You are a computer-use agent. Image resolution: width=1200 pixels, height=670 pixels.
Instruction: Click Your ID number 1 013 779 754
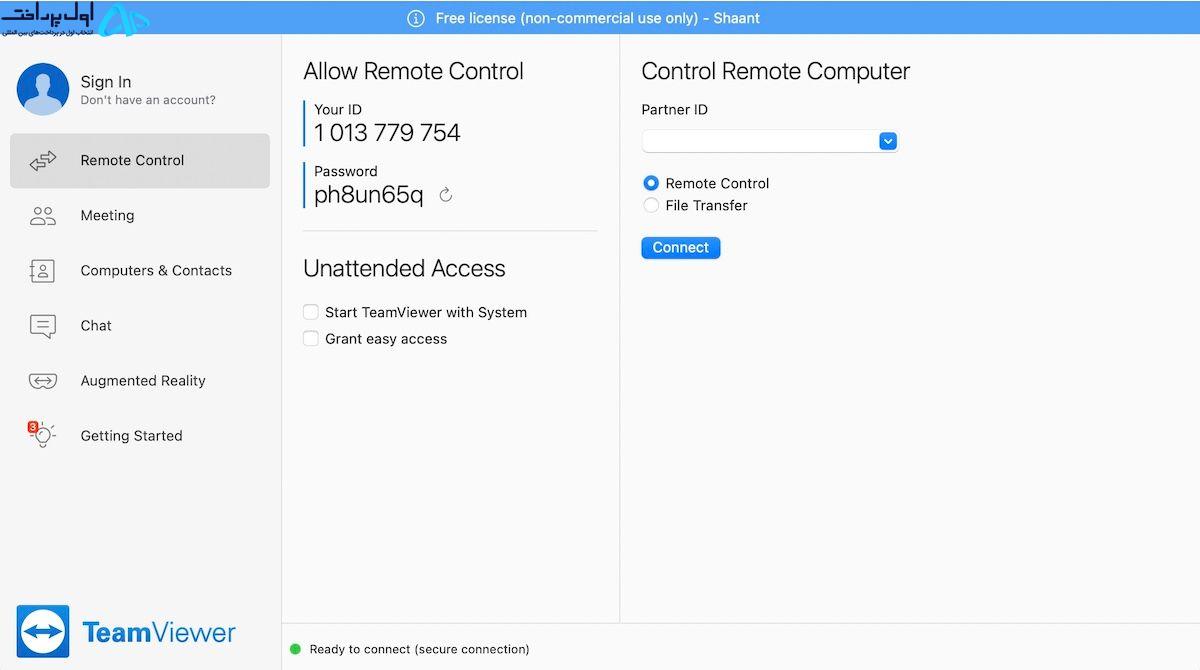point(387,133)
